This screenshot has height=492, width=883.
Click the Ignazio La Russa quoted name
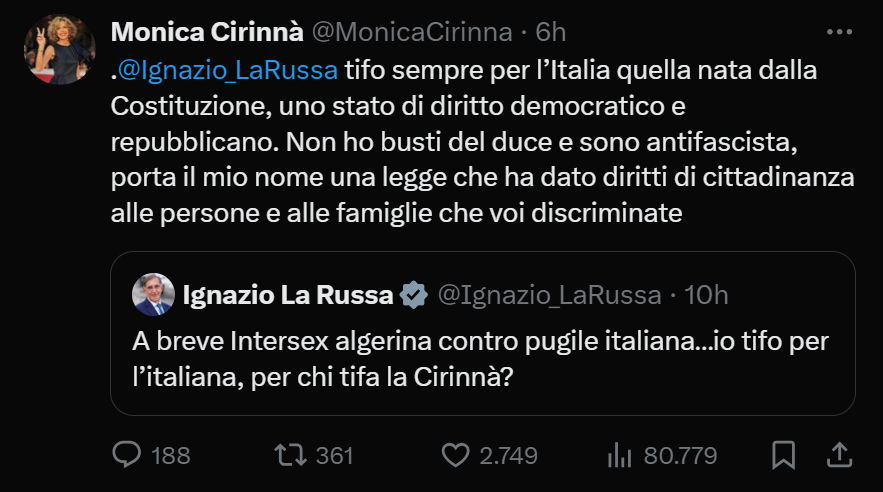[x=287, y=295]
